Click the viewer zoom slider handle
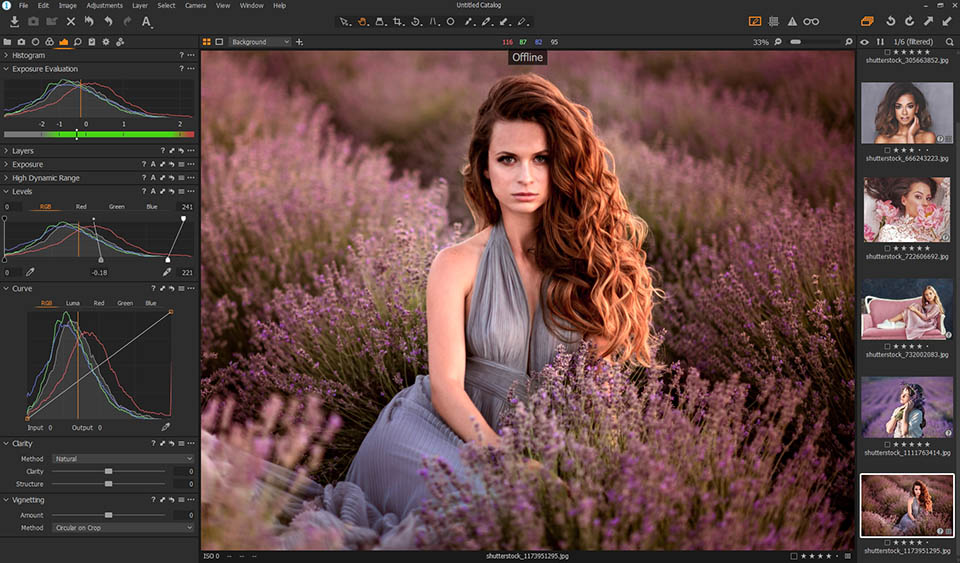Image resolution: width=960 pixels, height=563 pixels. pyautogui.click(x=795, y=42)
